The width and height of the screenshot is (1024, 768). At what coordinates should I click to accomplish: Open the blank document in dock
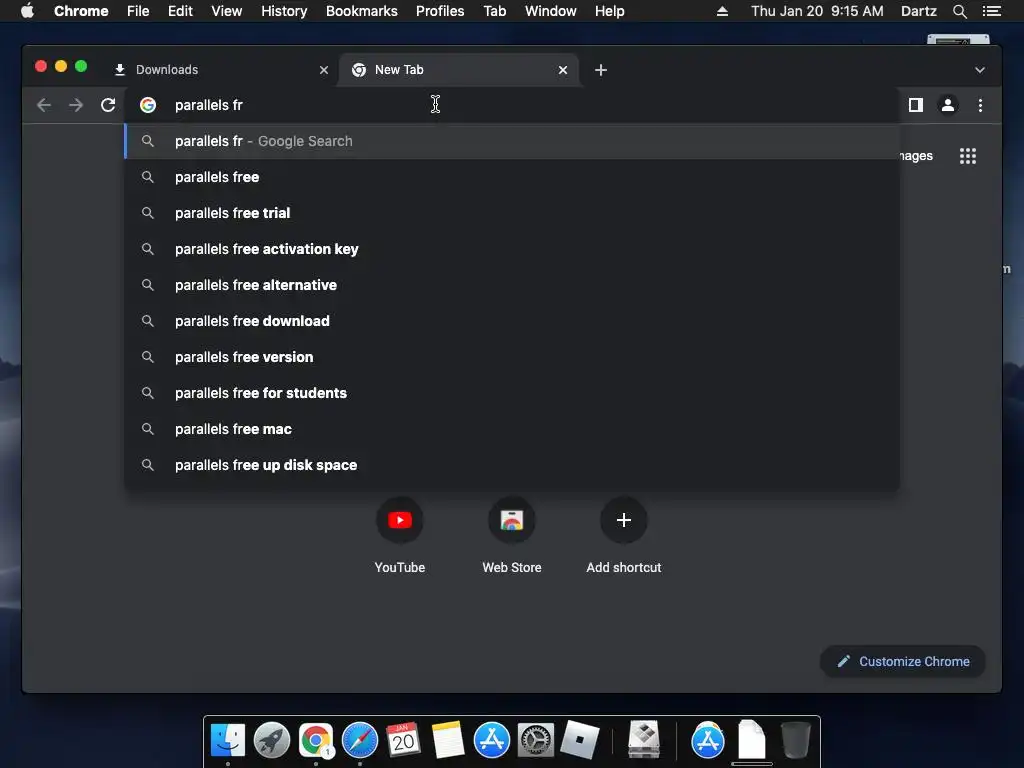pos(752,739)
